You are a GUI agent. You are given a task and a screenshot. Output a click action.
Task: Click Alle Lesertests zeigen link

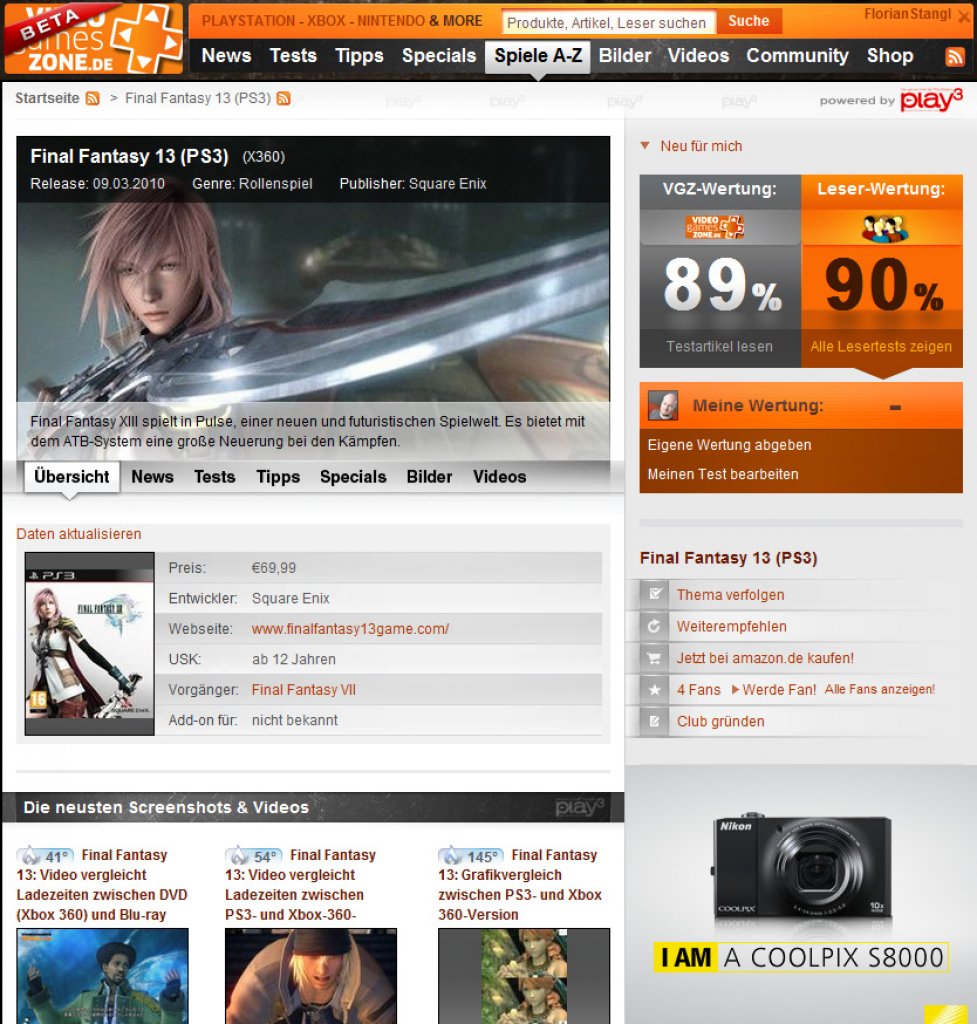881,347
